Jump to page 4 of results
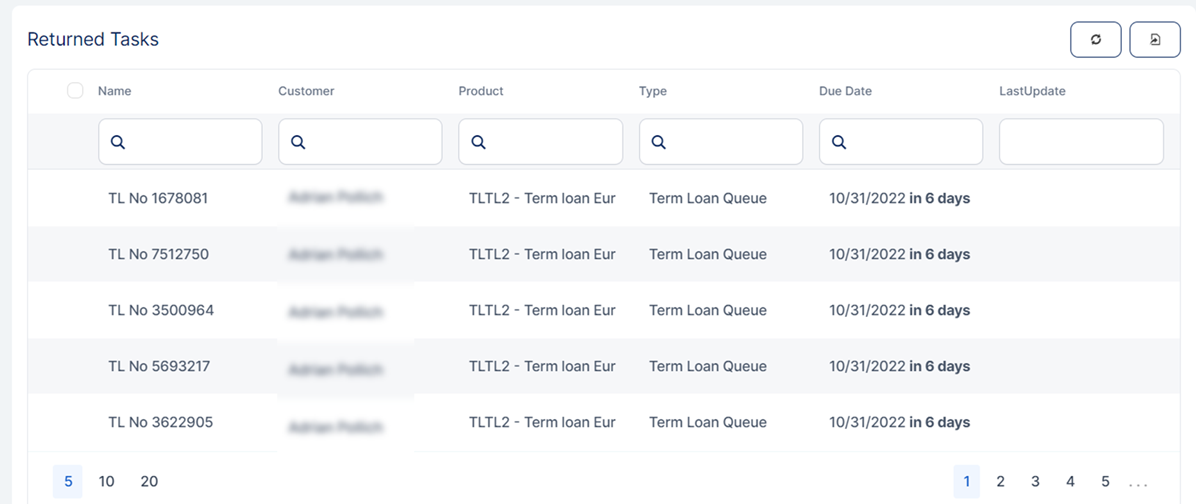 [x=1070, y=481]
